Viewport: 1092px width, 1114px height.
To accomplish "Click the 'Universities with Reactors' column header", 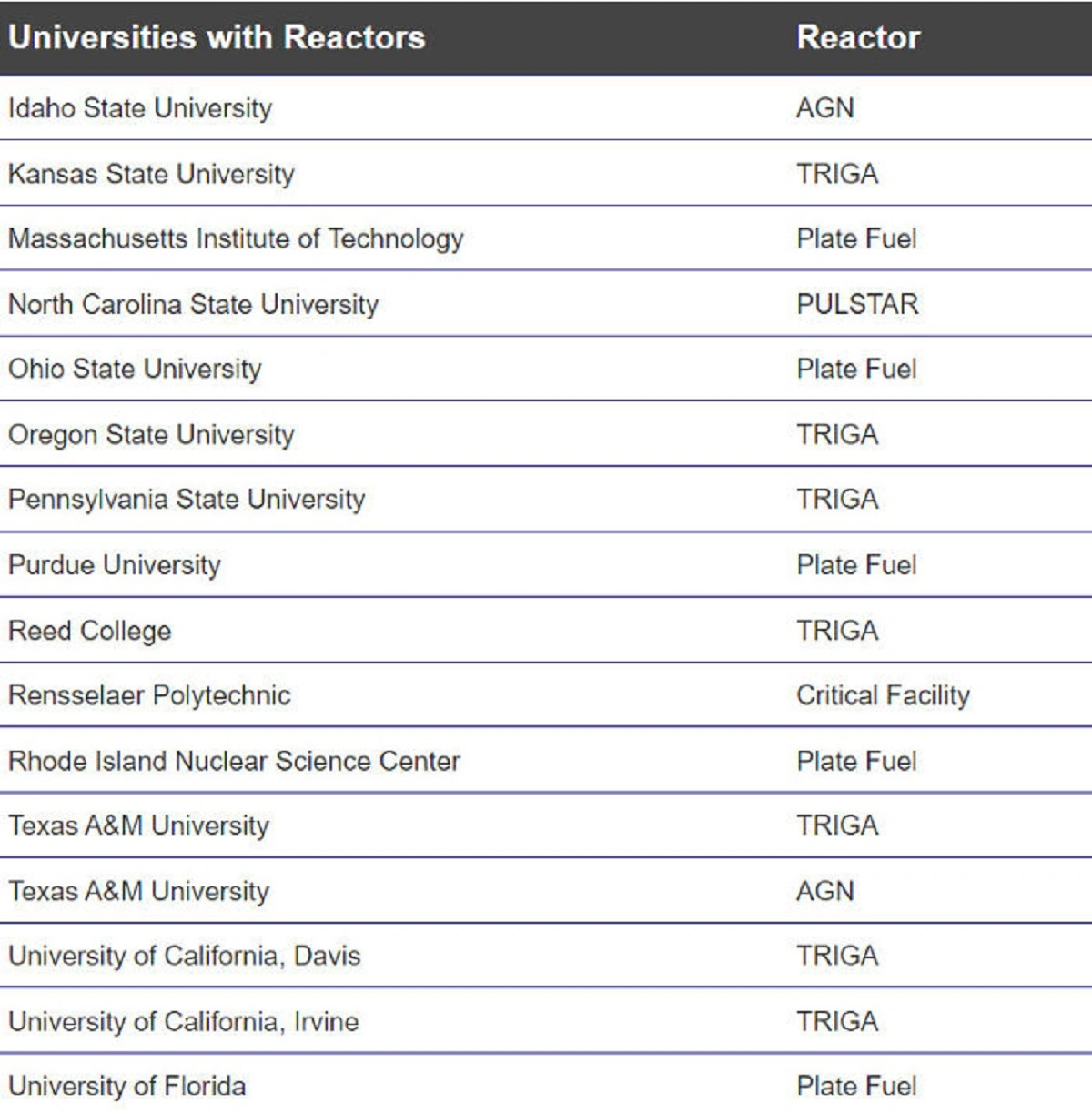I will (217, 37).
